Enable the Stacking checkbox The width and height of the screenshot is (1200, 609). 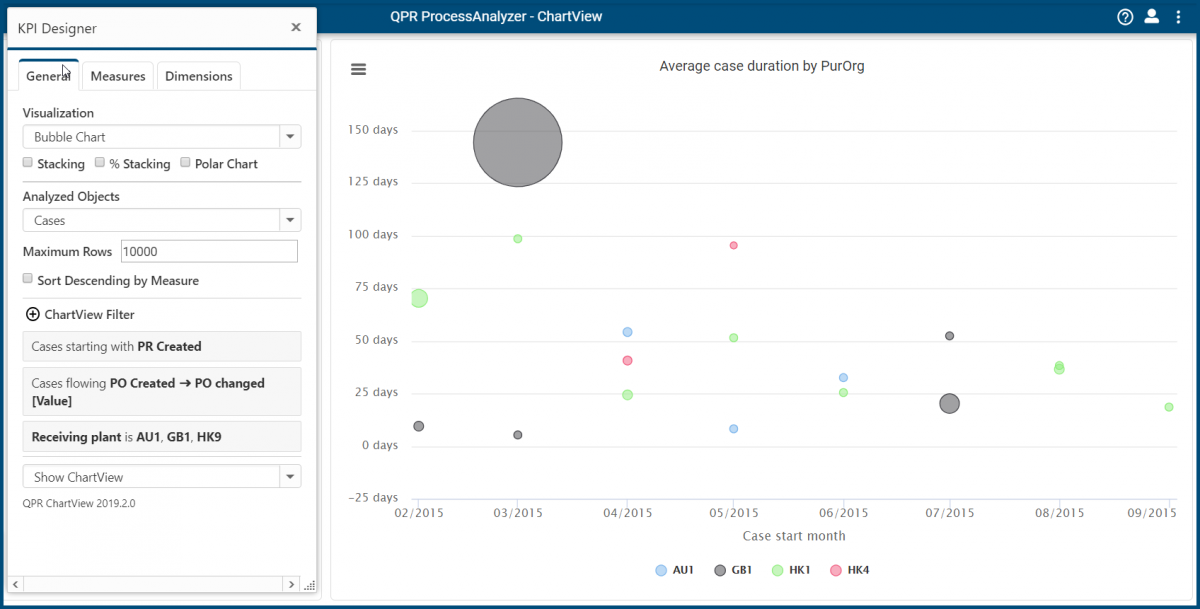pyautogui.click(x=28, y=163)
